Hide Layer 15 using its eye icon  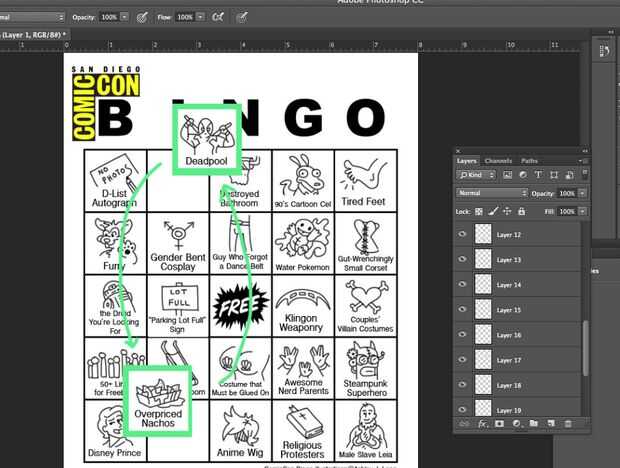pos(462,309)
